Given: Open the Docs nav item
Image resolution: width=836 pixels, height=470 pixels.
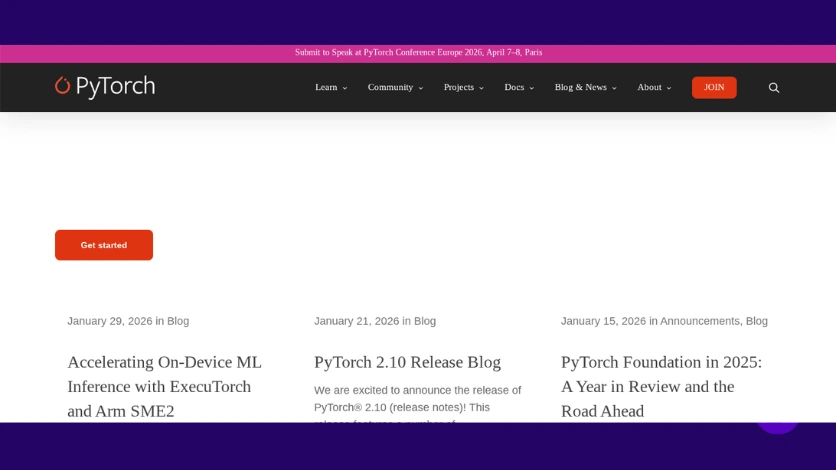Looking at the screenshot, I should coord(514,87).
